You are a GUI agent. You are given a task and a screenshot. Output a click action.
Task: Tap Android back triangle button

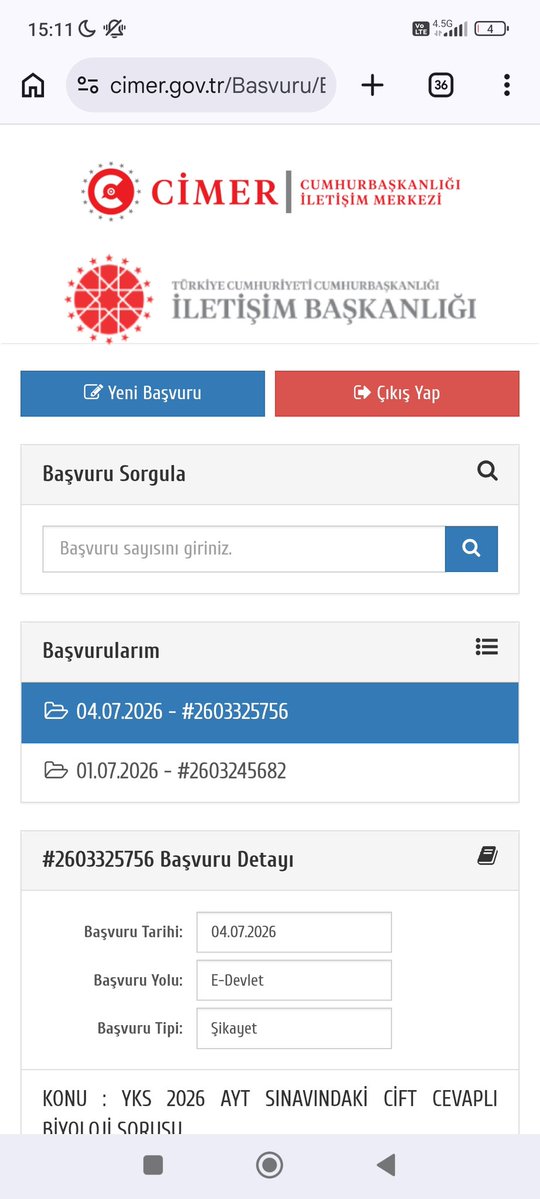pyautogui.click(x=386, y=1165)
